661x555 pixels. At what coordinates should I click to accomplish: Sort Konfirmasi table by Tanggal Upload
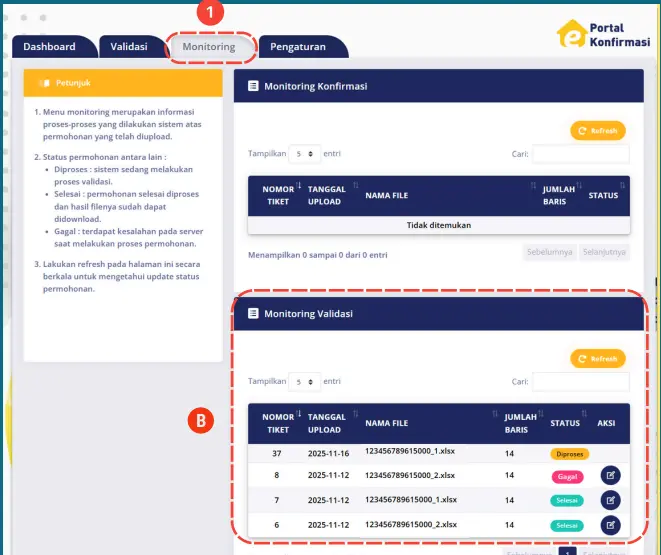tap(329, 196)
